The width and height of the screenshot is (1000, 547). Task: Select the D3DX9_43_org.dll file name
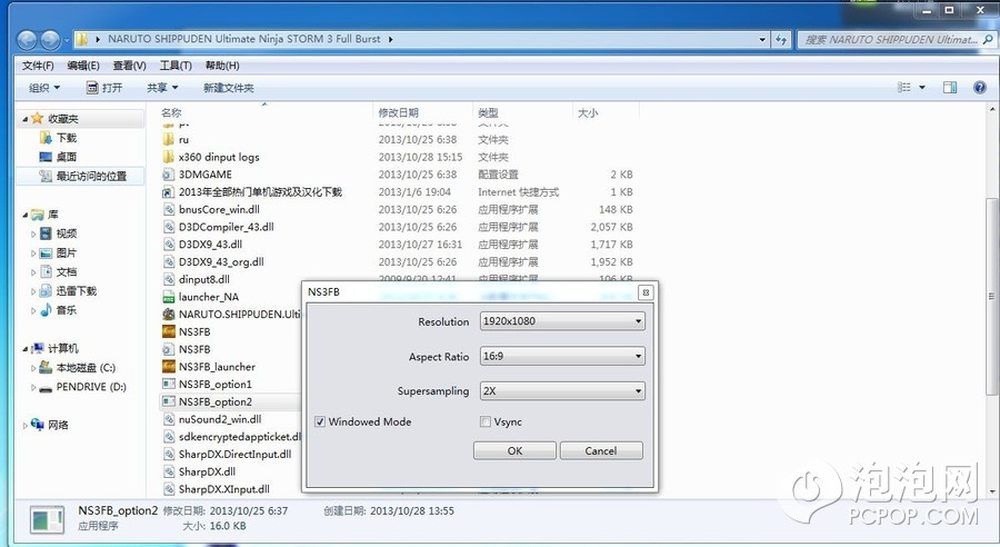coord(221,262)
